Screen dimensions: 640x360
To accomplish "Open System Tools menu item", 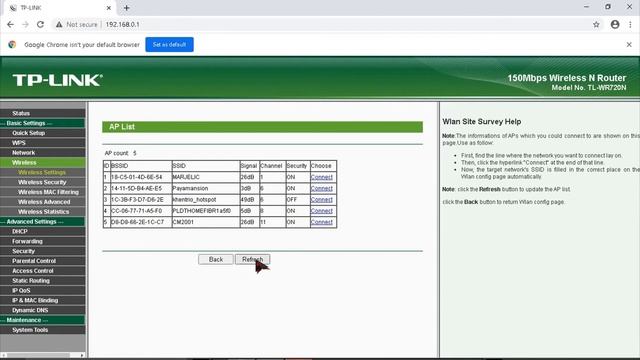I will [43, 329].
